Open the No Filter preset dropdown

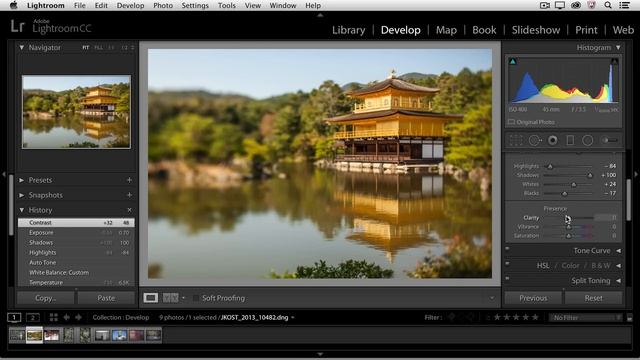click(x=586, y=318)
